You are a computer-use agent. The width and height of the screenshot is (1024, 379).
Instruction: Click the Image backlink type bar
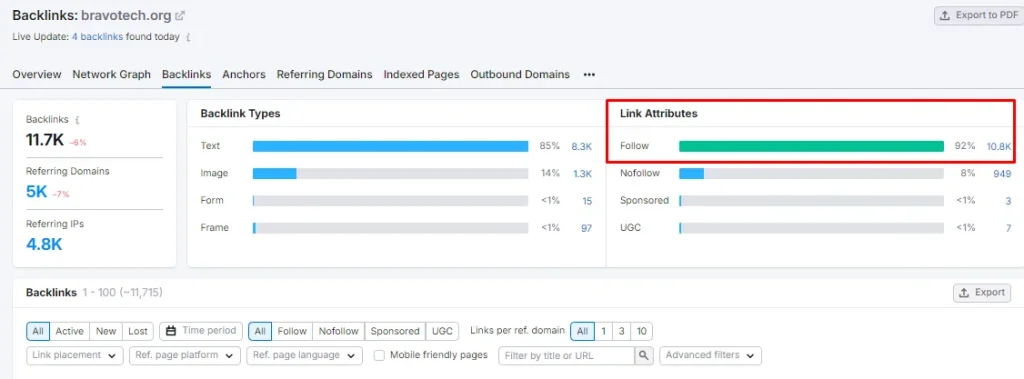[x=391, y=174]
